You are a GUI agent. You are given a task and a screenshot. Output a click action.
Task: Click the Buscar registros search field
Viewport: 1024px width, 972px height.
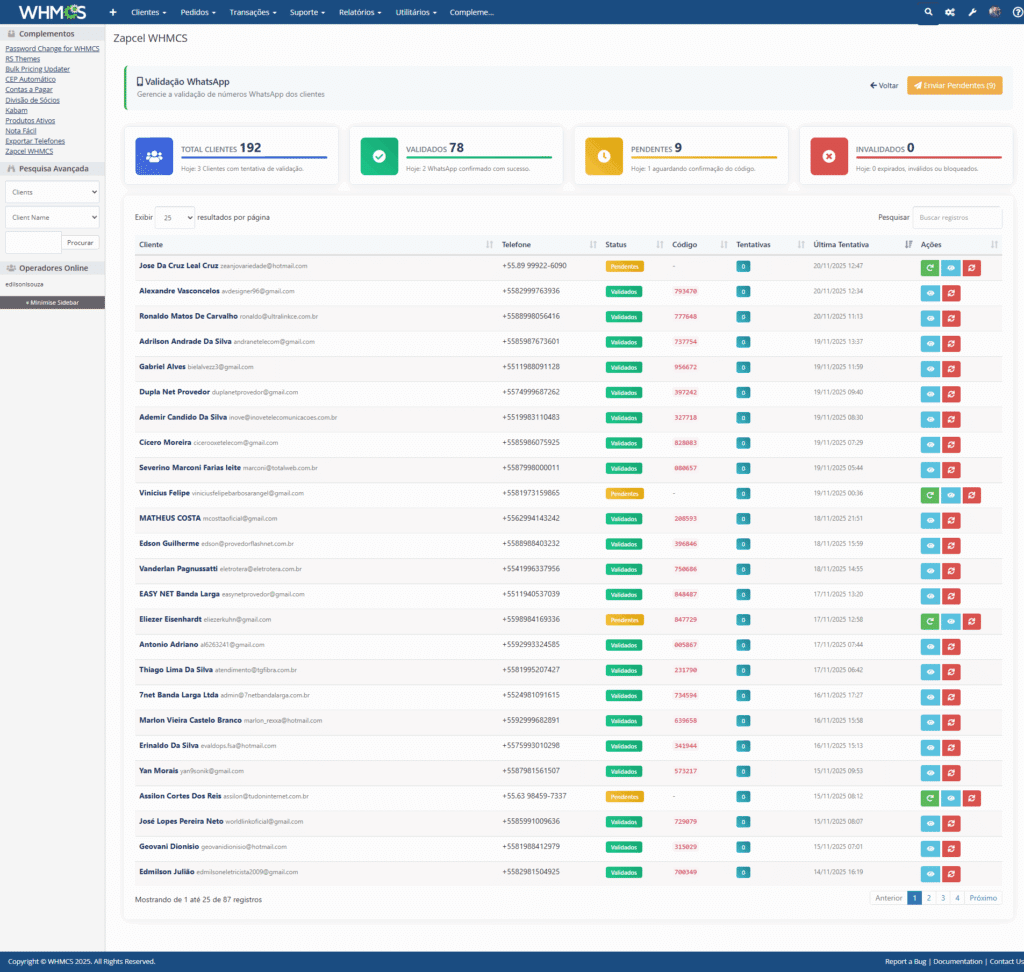[x=957, y=217]
